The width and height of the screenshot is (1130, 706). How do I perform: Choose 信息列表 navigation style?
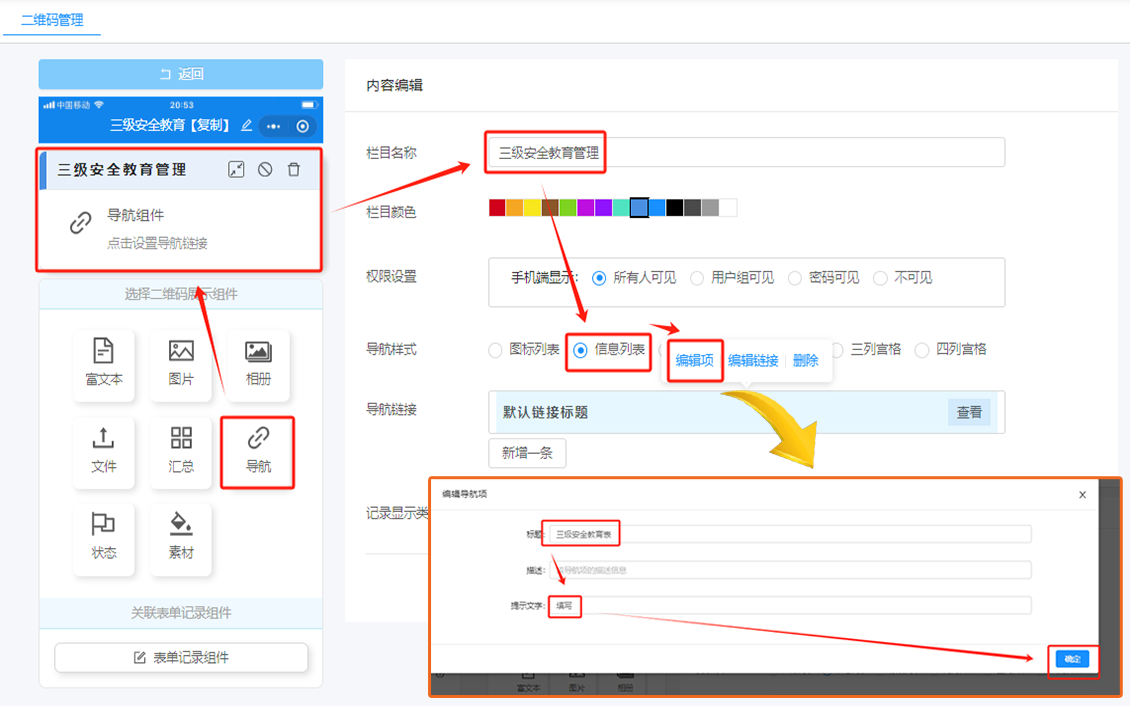[x=580, y=350]
